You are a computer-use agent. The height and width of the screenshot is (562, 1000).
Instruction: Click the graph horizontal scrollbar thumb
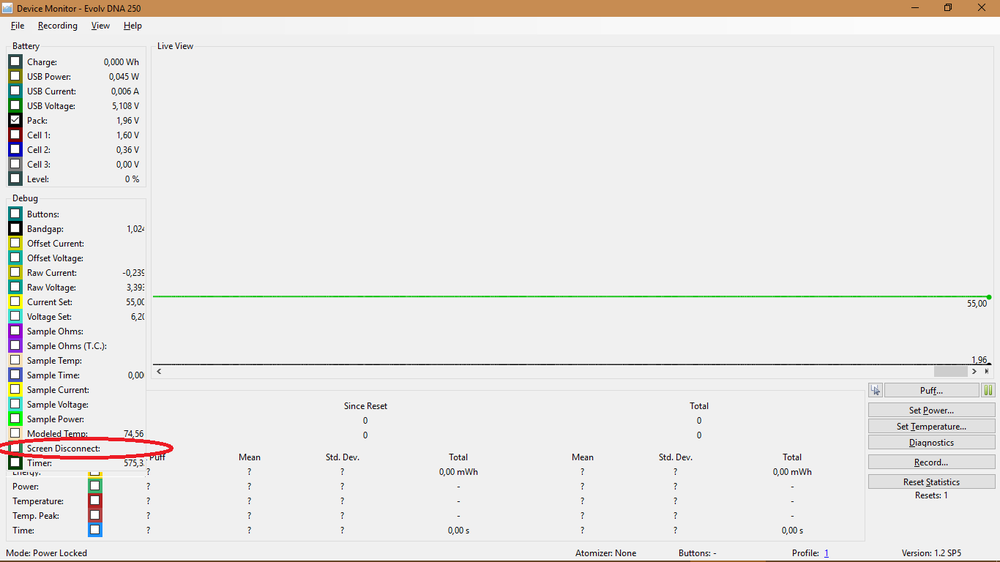point(950,371)
